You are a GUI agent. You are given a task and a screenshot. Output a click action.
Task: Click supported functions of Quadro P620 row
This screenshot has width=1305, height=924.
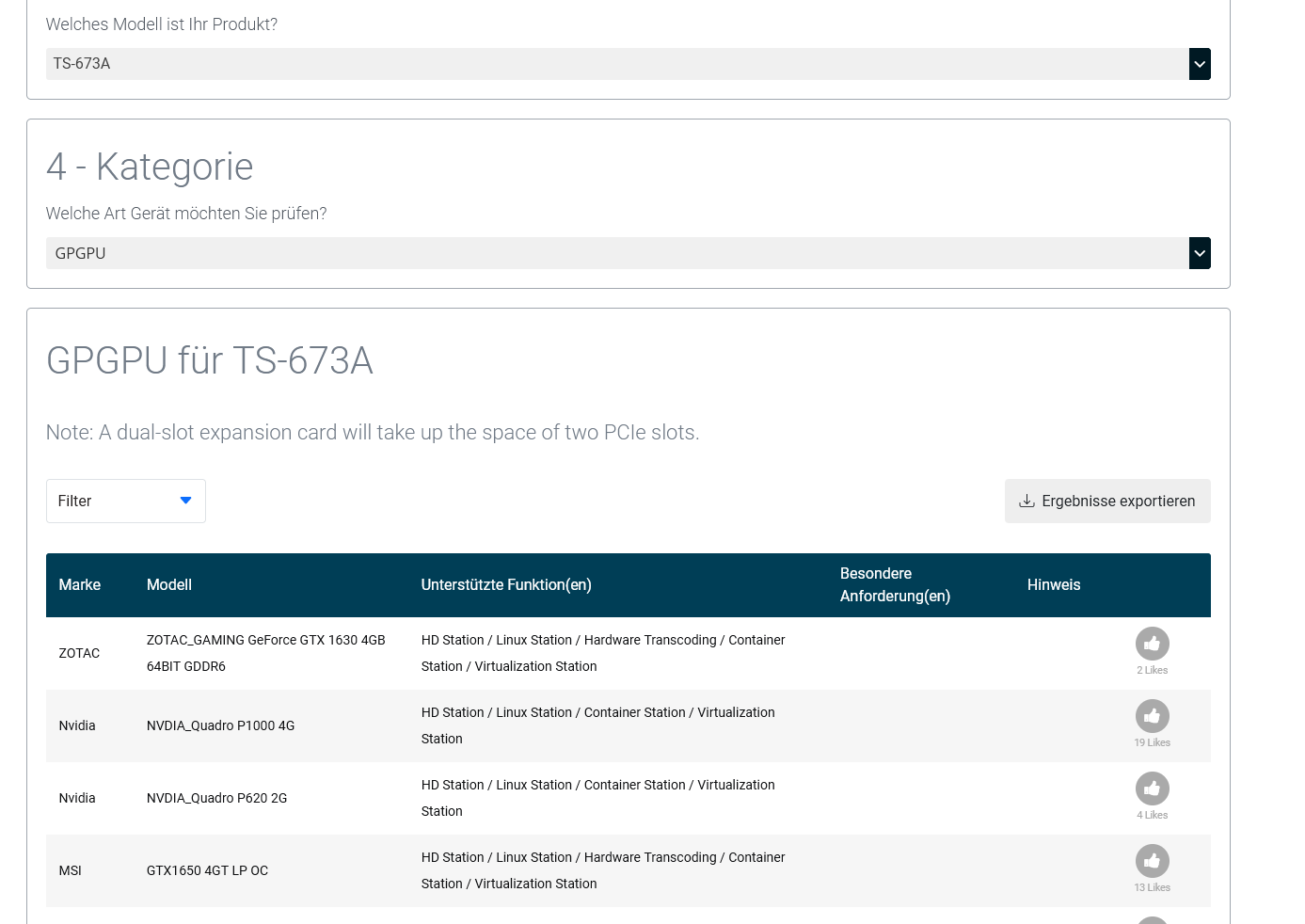coord(598,798)
